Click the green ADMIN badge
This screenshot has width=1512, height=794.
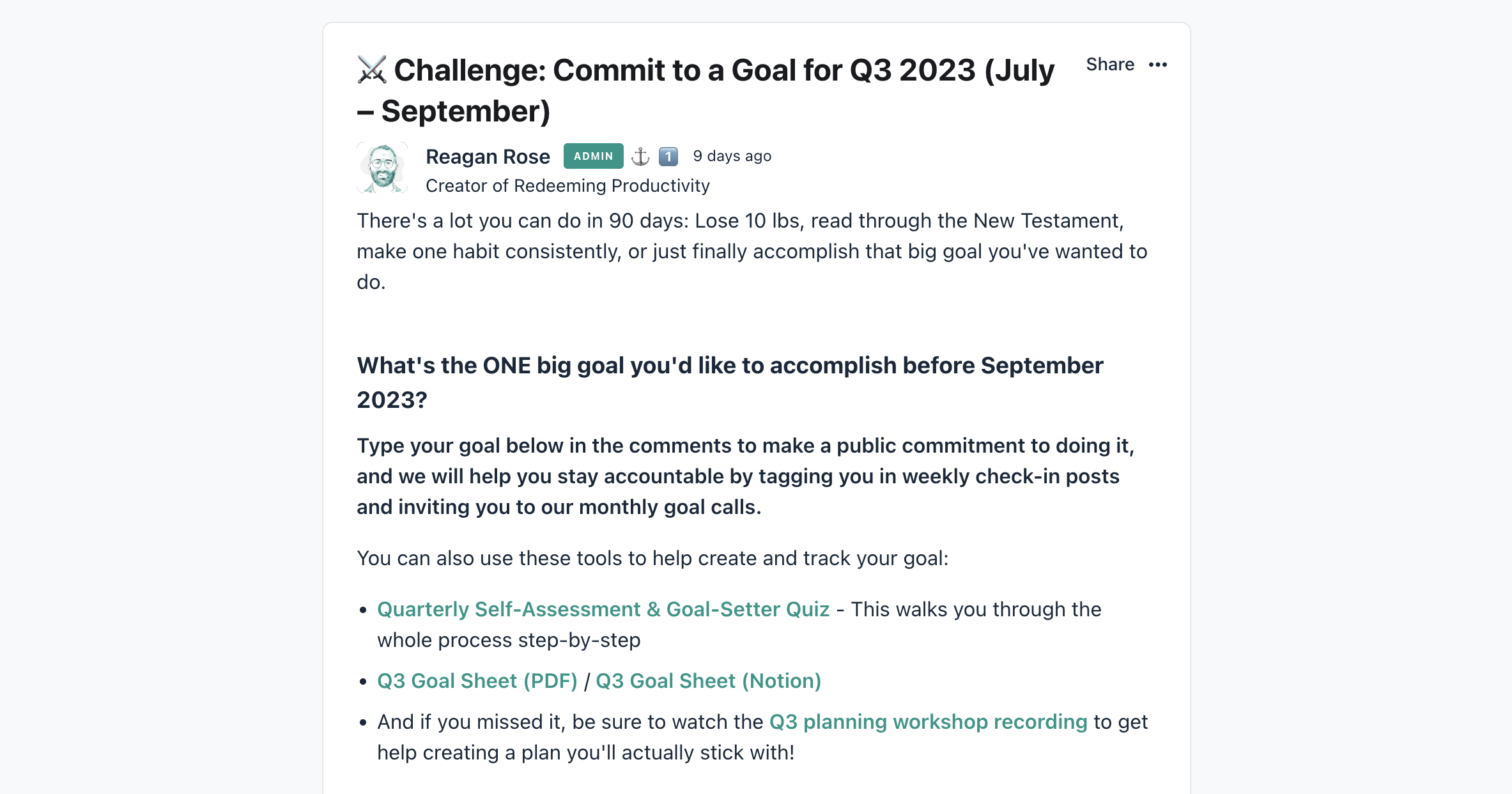593,156
